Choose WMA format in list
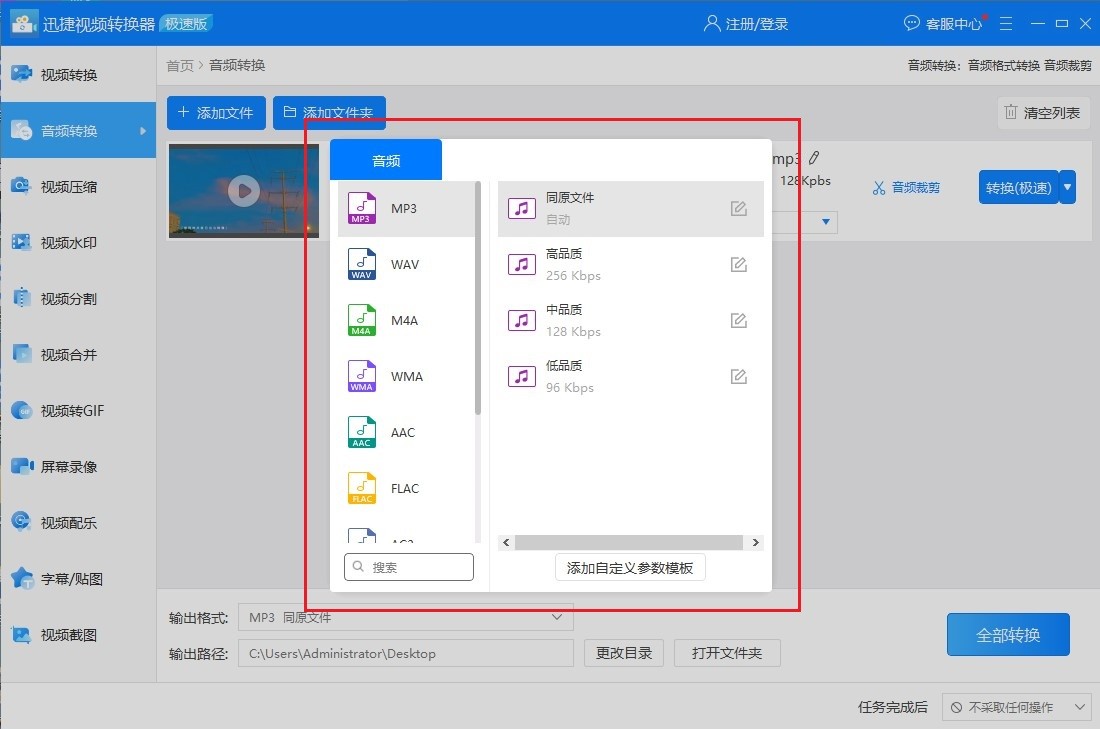This screenshot has width=1100, height=729. (x=406, y=377)
